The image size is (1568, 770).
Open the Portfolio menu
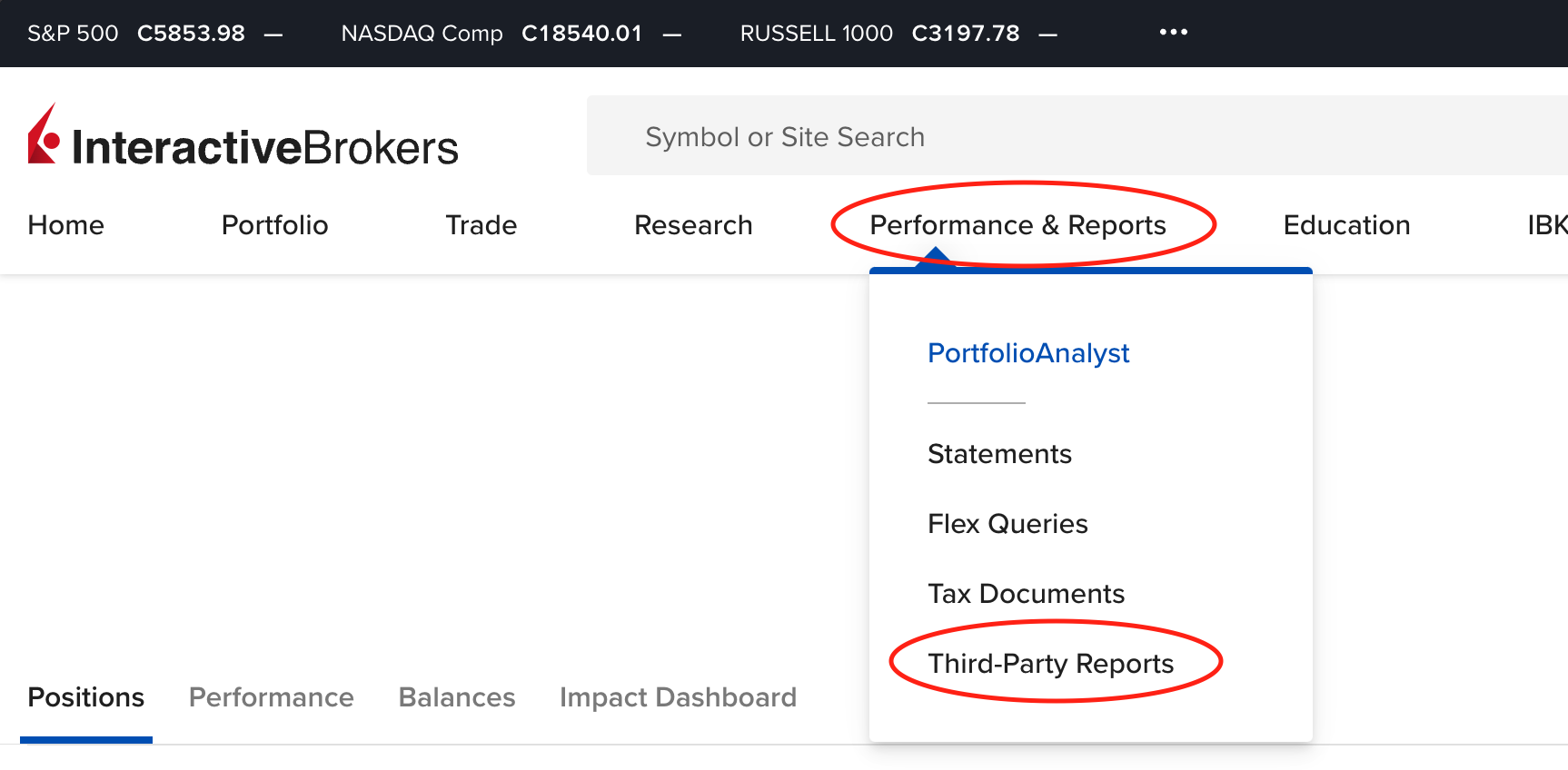(x=275, y=225)
